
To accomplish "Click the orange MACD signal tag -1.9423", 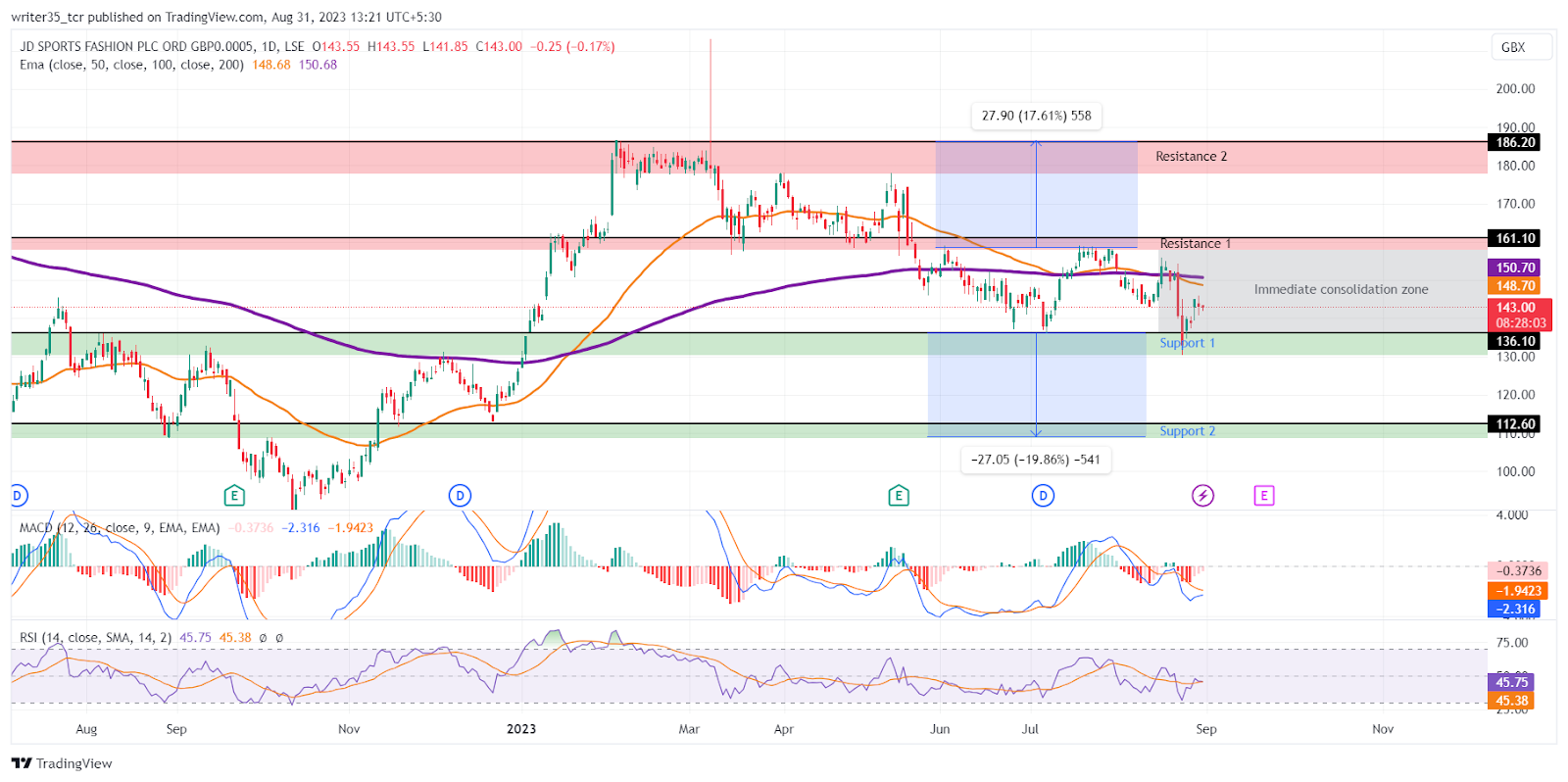I will click(1519, 591).
